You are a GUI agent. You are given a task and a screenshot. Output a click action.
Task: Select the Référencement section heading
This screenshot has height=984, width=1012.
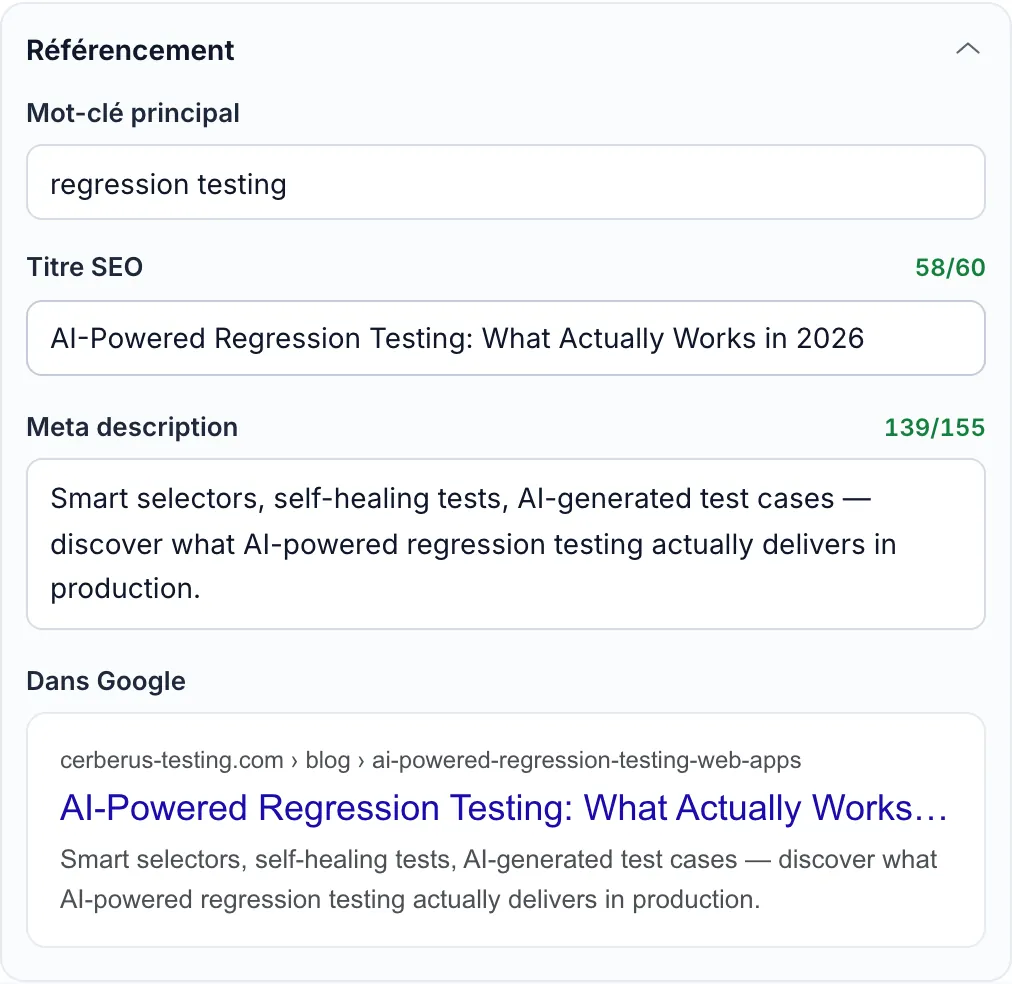click(130, 50)
